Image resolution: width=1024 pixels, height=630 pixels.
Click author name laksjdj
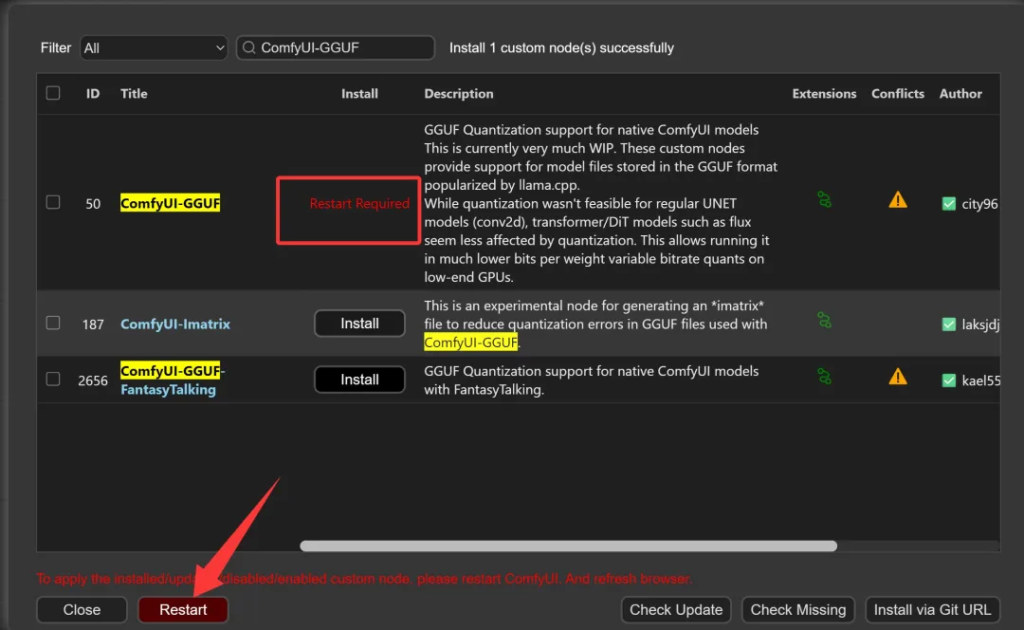[x=980, y=324]
